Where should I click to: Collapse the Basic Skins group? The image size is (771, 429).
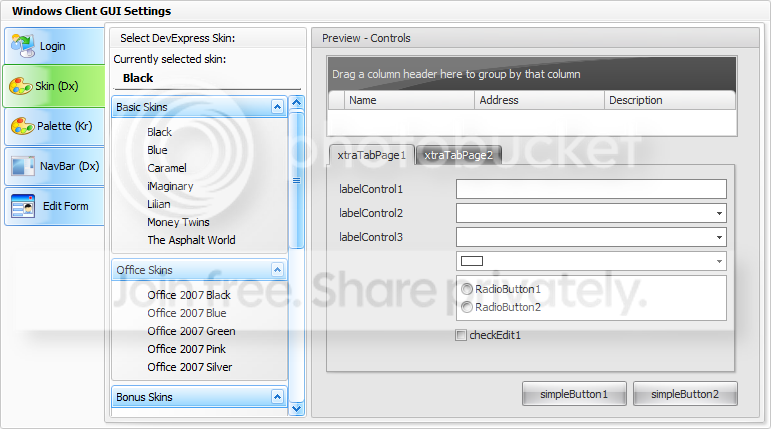coord(277,107)
